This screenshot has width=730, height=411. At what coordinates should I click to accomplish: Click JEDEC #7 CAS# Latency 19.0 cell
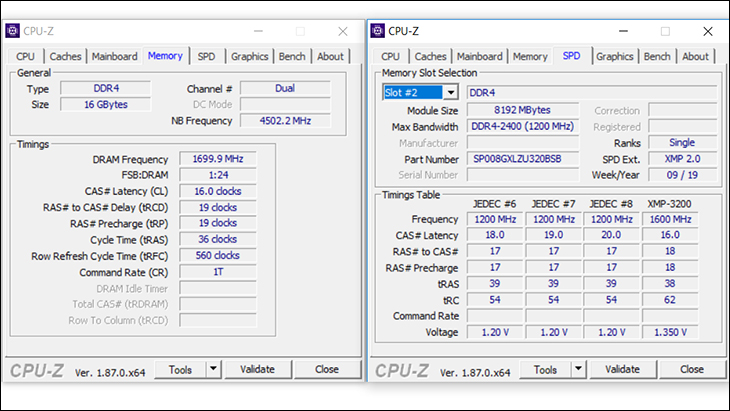pyautogui.click(x=554, y=235)
